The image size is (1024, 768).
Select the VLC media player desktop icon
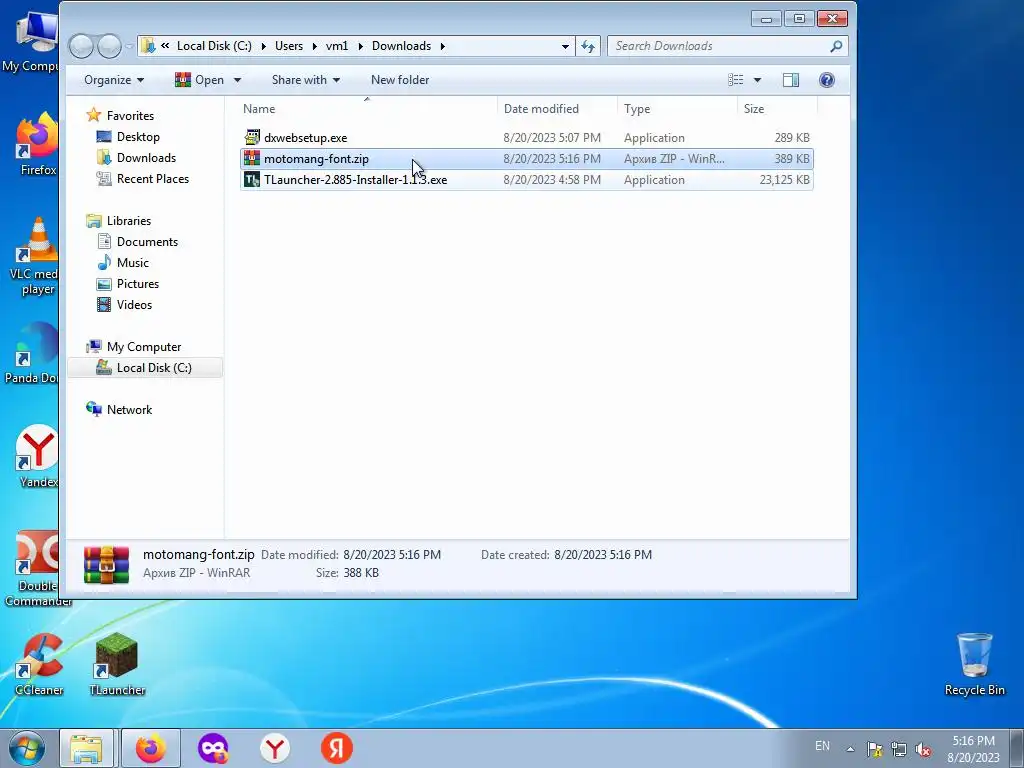(37, 256)
